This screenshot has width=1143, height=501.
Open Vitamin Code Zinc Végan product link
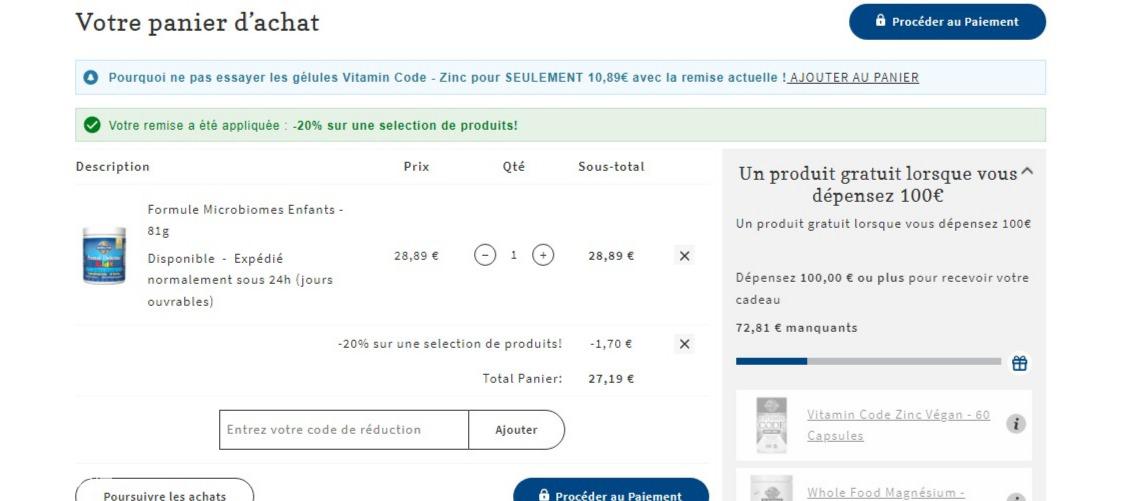(898, 425)
